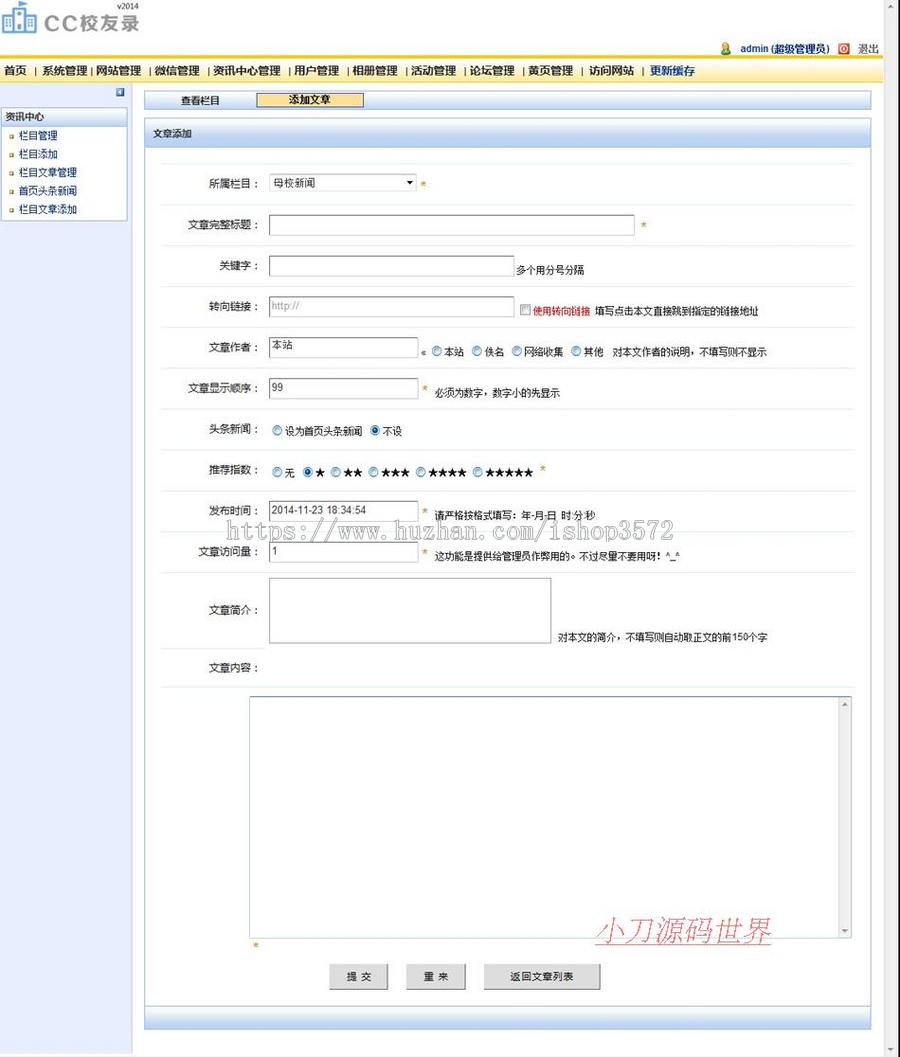Click the bullet icon beside 栏目管理
900x1057 pixels.
pyautogui.click(x=11, y=135)
